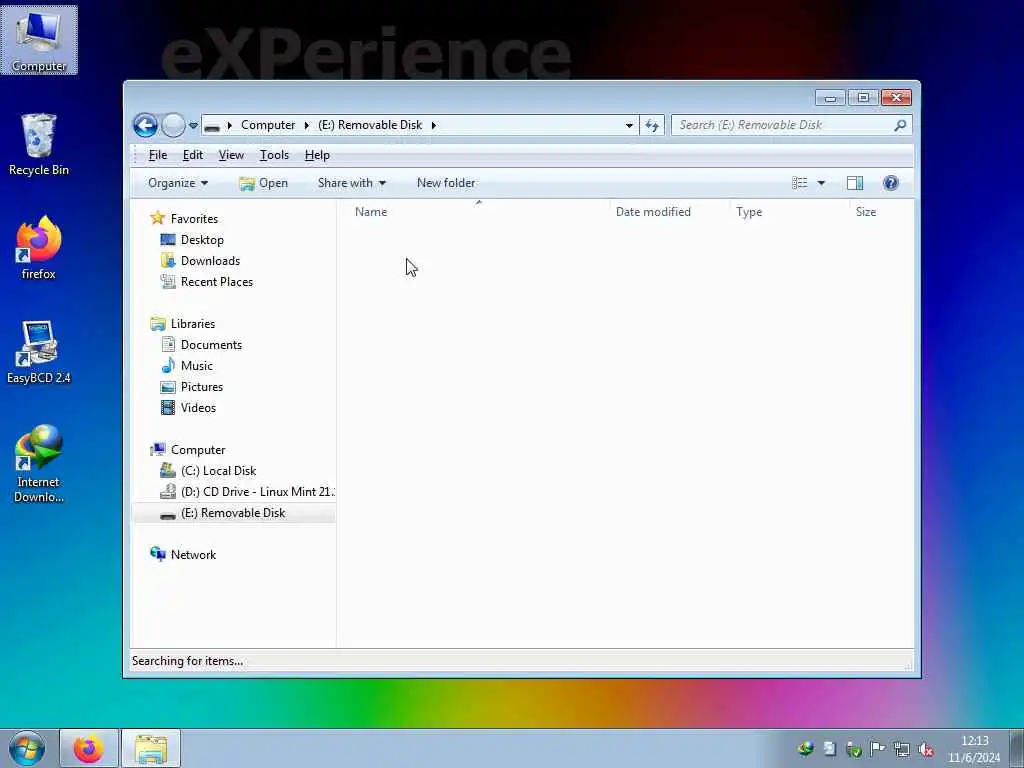Expand arrow after (E:) Removable Disk breadcrumb
The image size is (1024, 768).
(434, 125)
